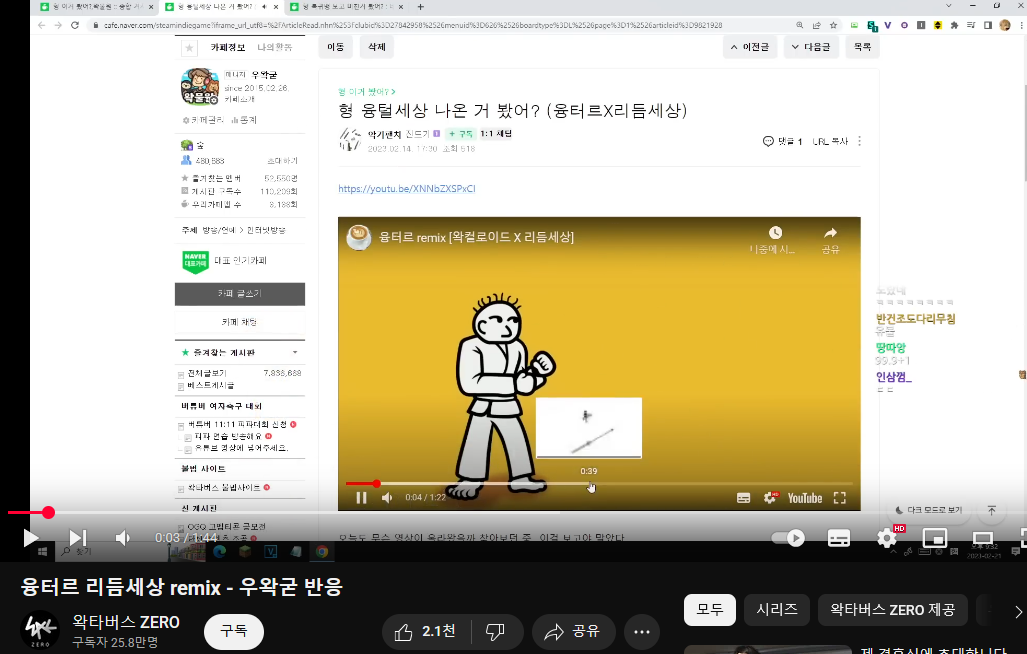Collapse the 즐겨찾는 게시판 dropdown arrow
Screen dimensions: 1027x654
295,352
